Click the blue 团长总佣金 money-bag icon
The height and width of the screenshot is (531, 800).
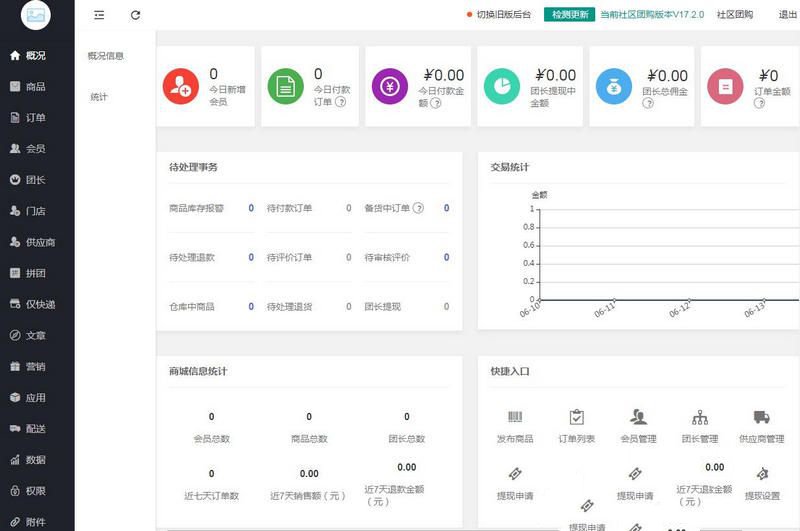[x=614, y=86]
